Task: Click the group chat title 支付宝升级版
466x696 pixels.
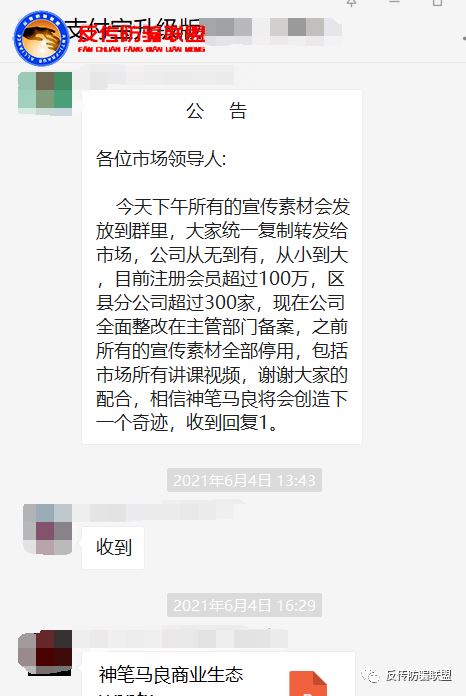Action: 135,28
